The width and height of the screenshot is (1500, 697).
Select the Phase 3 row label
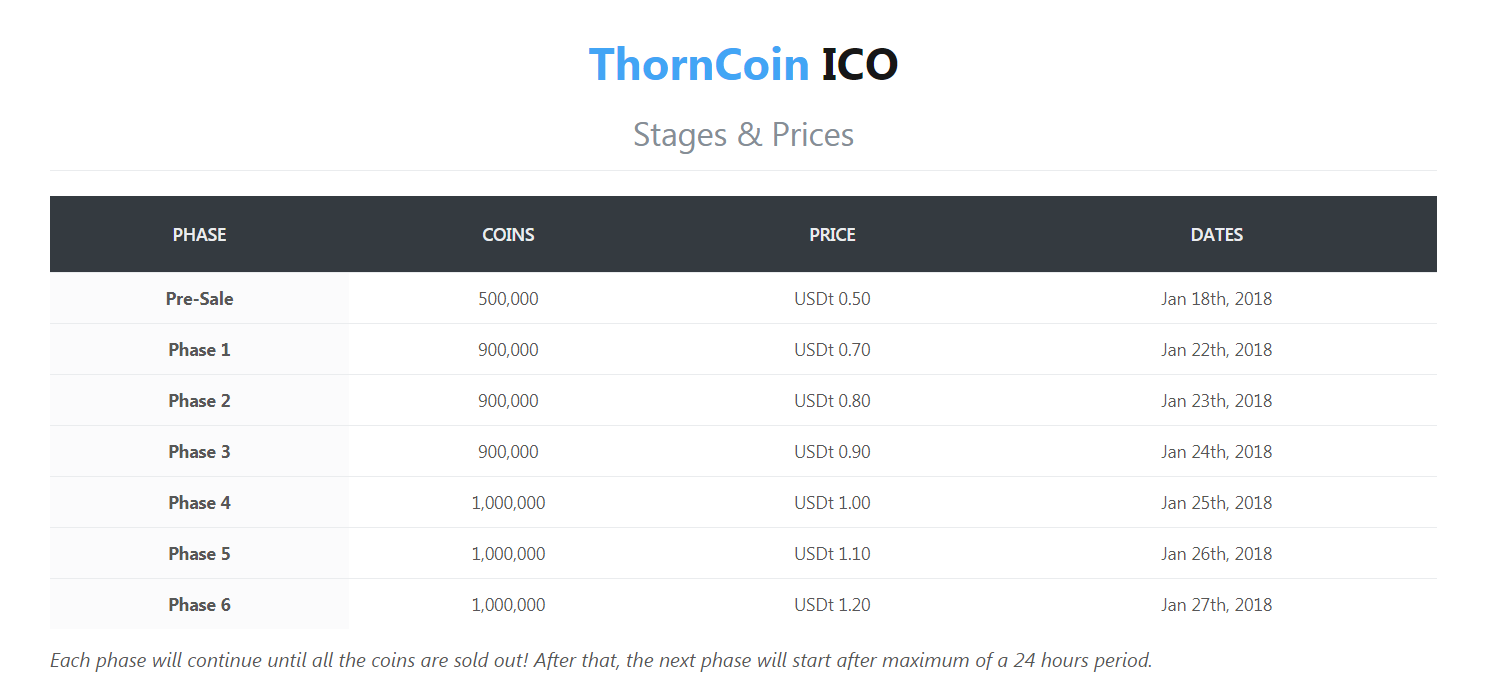(199, 451)
